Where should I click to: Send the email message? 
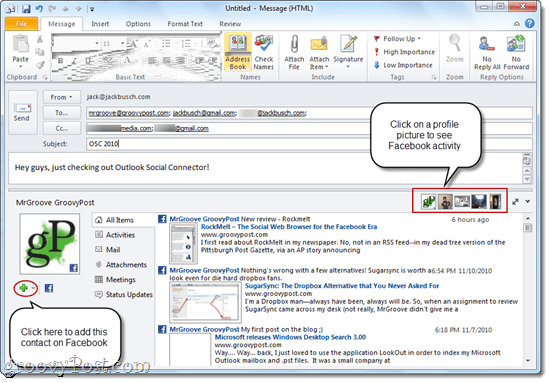coord(22,113)
